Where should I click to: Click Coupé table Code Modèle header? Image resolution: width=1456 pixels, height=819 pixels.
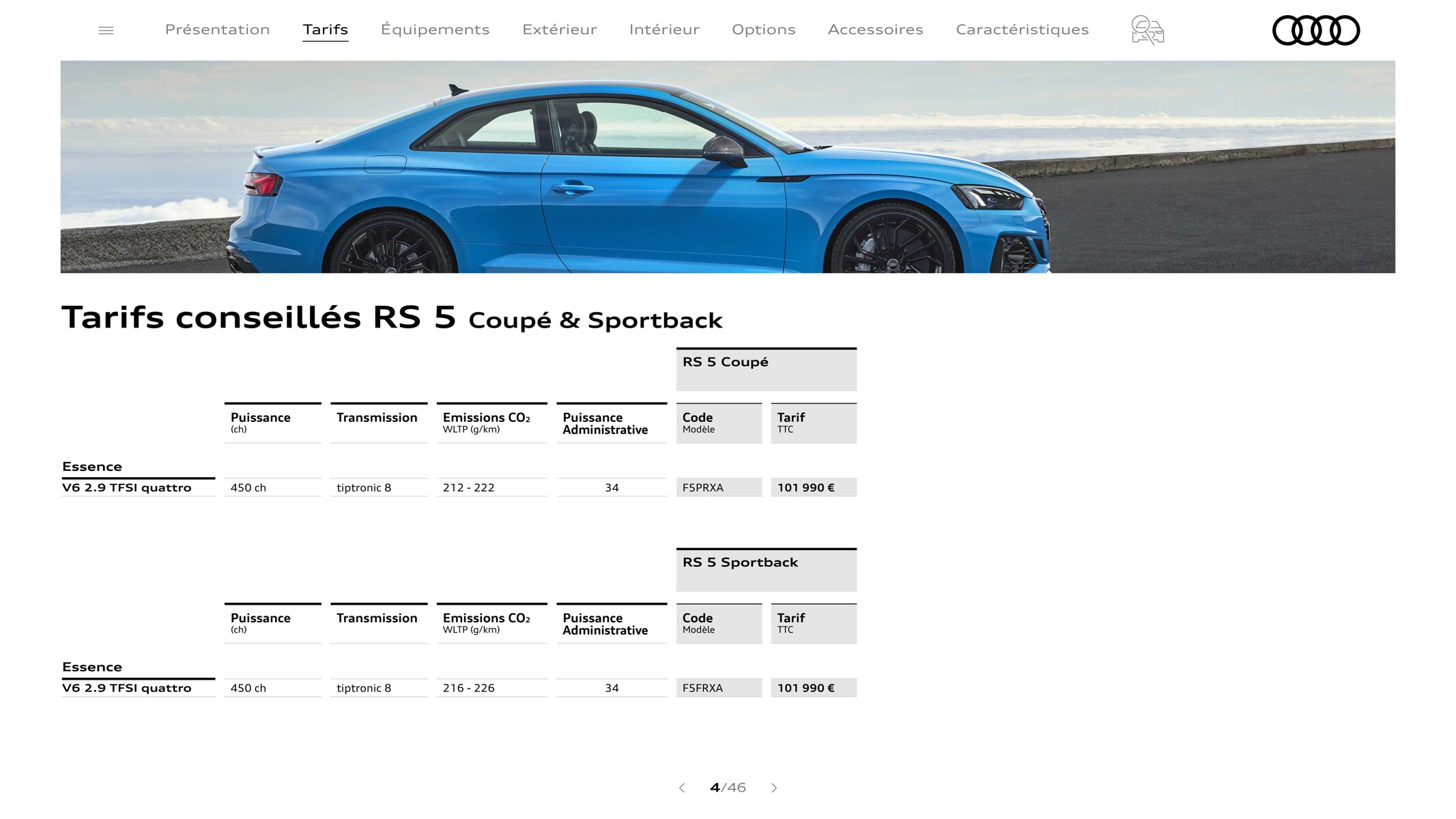tap(719, 423)
